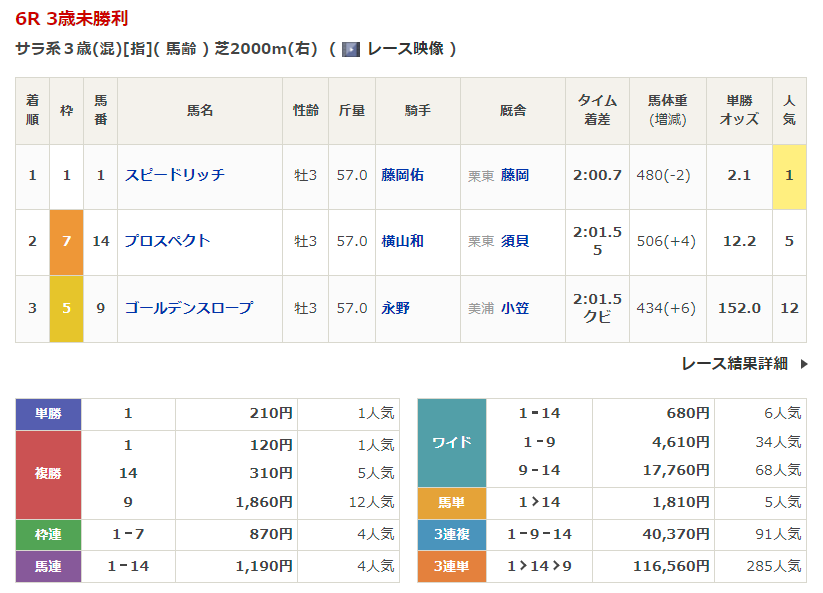Click the teal ワイド payout label
The height and width of the screenshot is (593, 823).
click(451, 442)
